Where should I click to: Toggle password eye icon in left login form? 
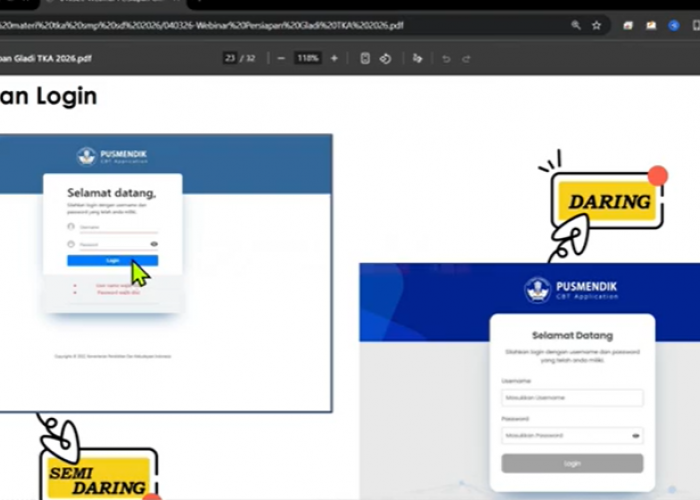pos(154,243)
